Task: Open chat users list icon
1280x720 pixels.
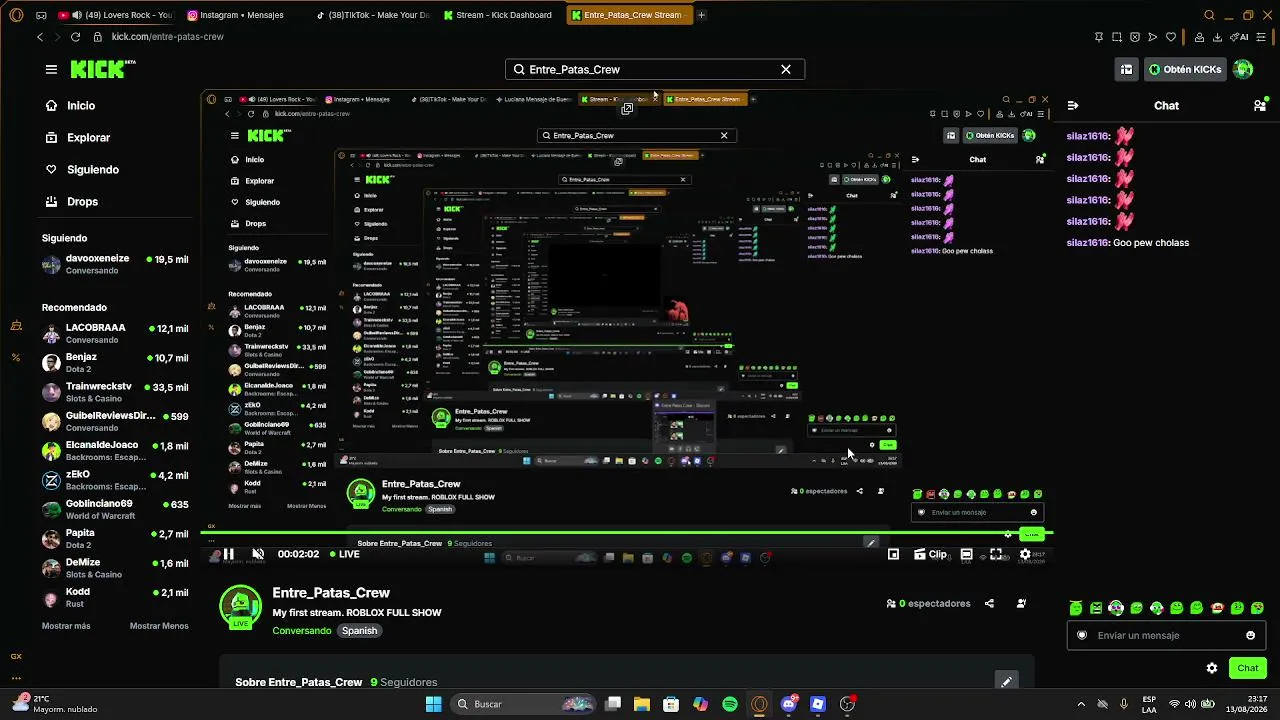Action: coord(1259,105)
